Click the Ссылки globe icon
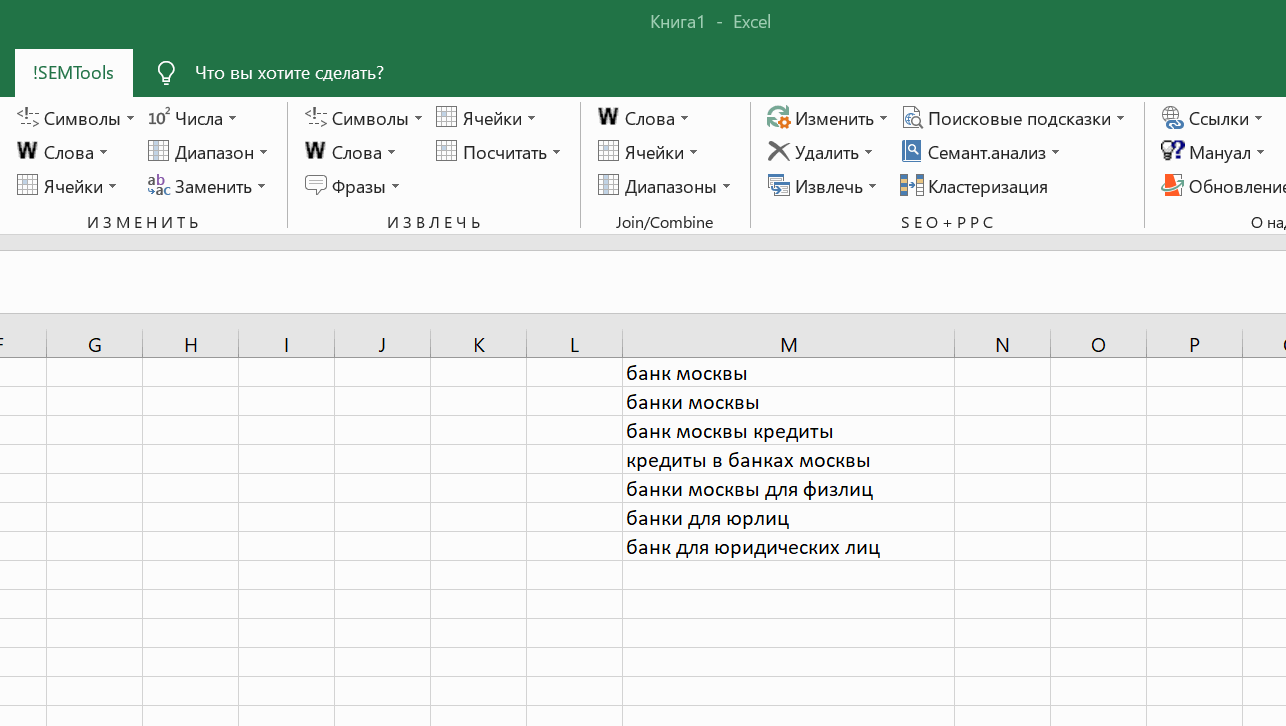The image size is (1286, 726). pos(1173,118)
